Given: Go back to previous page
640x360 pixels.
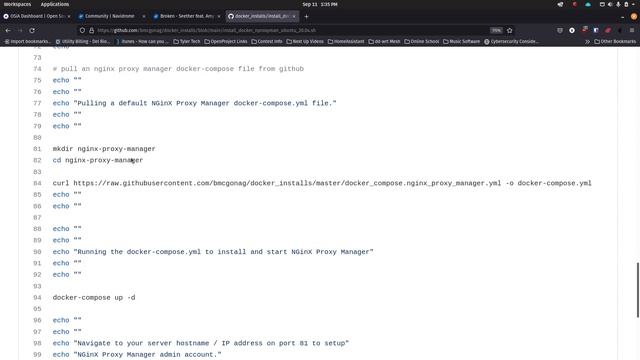Looking at the screenshot, I should click(8, 30).
